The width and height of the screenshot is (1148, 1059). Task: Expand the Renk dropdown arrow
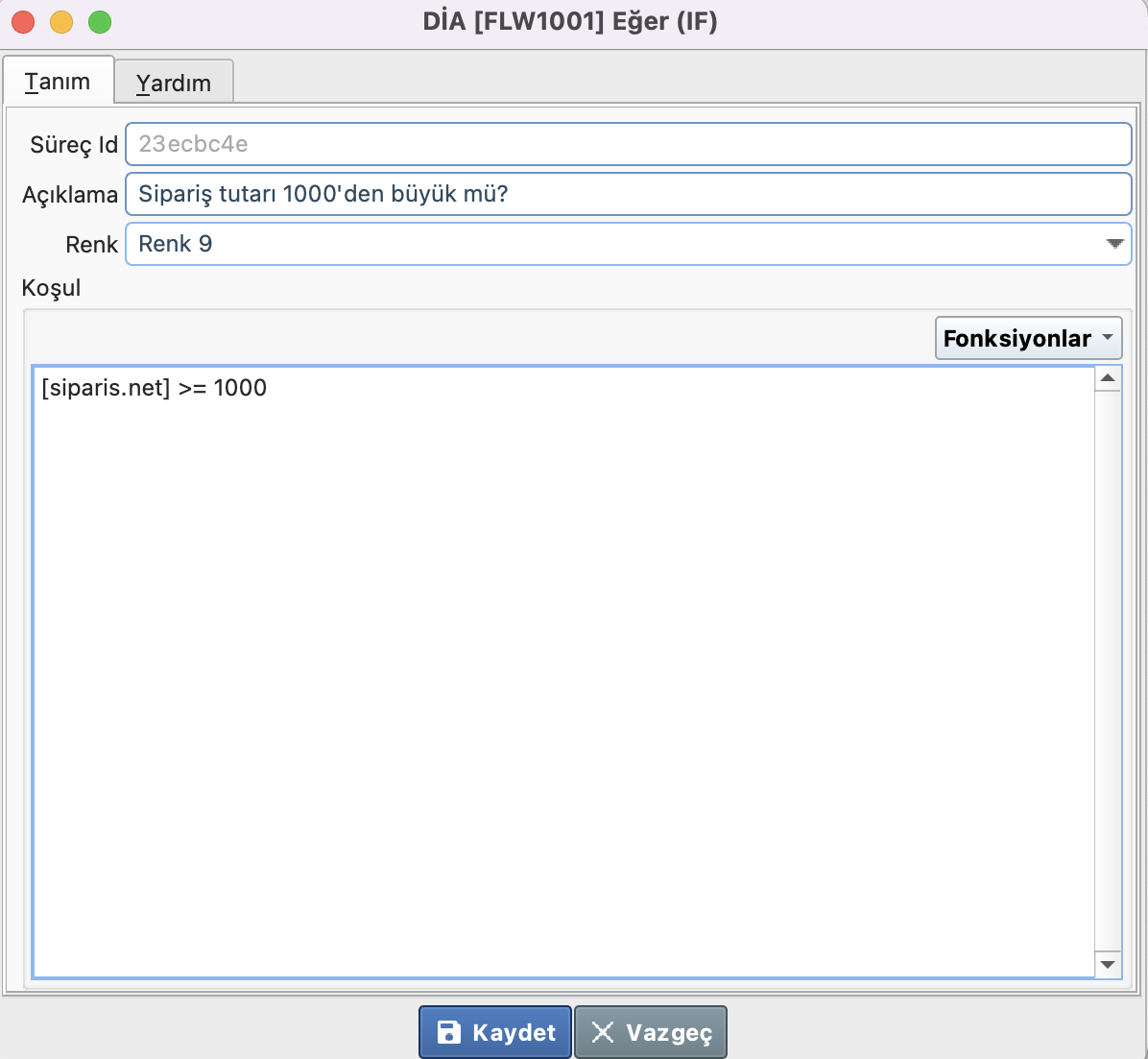[1113, 244]
